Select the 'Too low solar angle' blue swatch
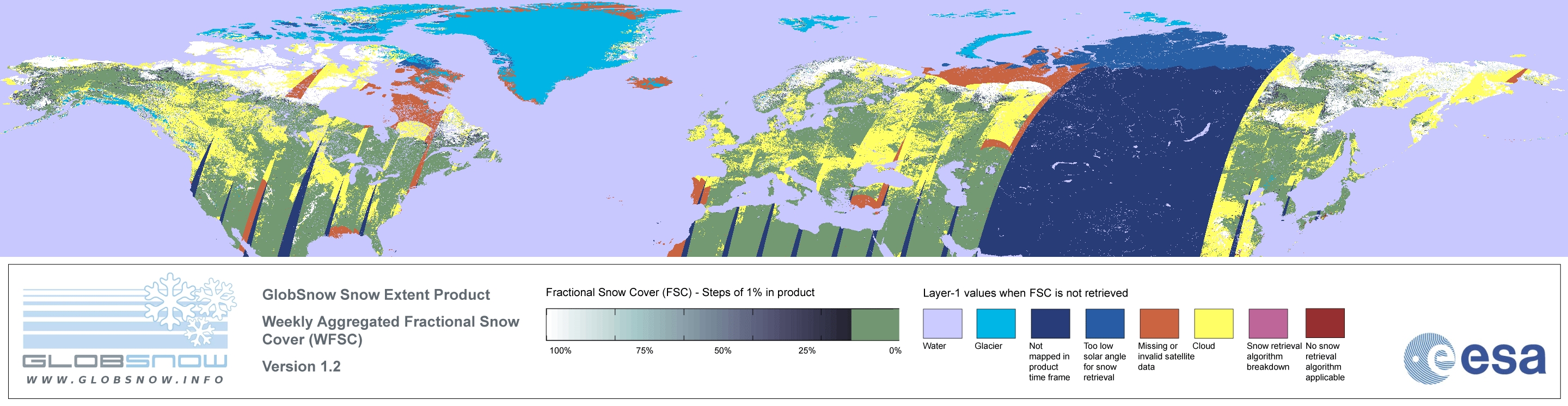The width and height of the screenshot is (1568, 406). point(1105,323)
